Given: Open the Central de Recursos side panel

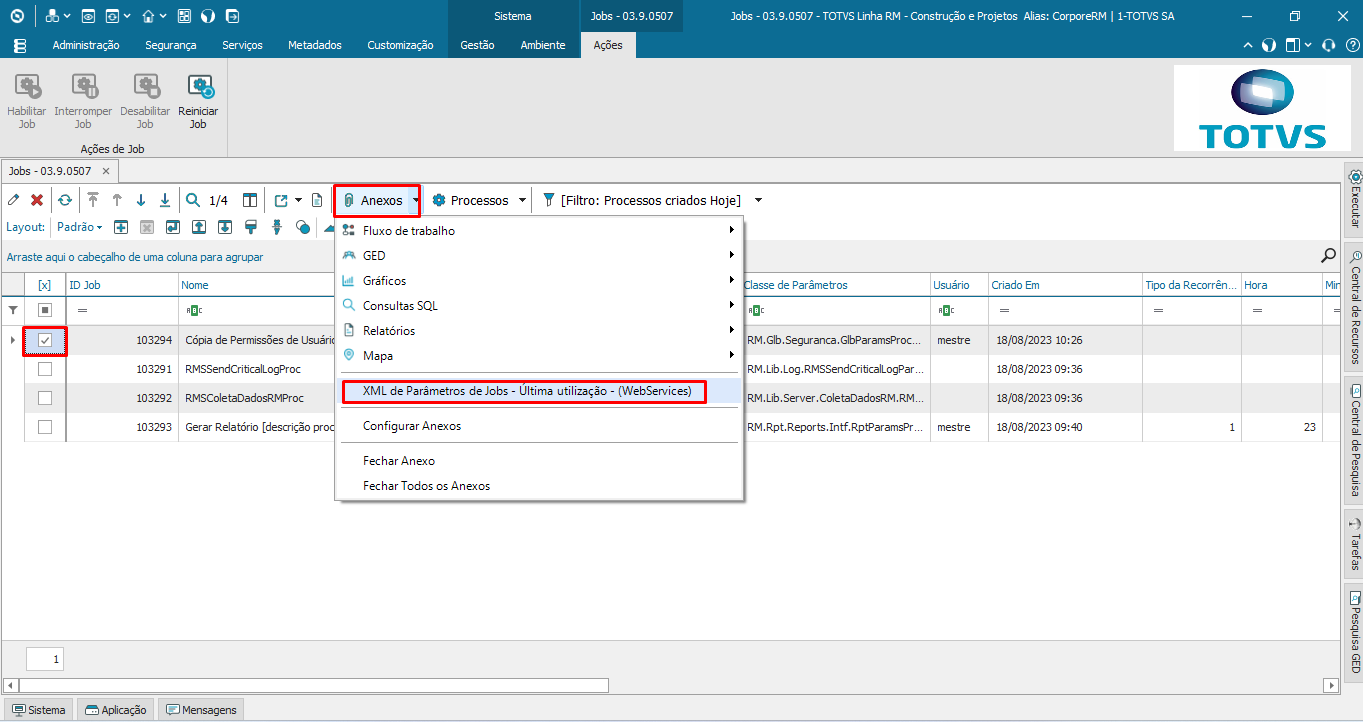Looking at the screenshot, I should coord(1354,306).
